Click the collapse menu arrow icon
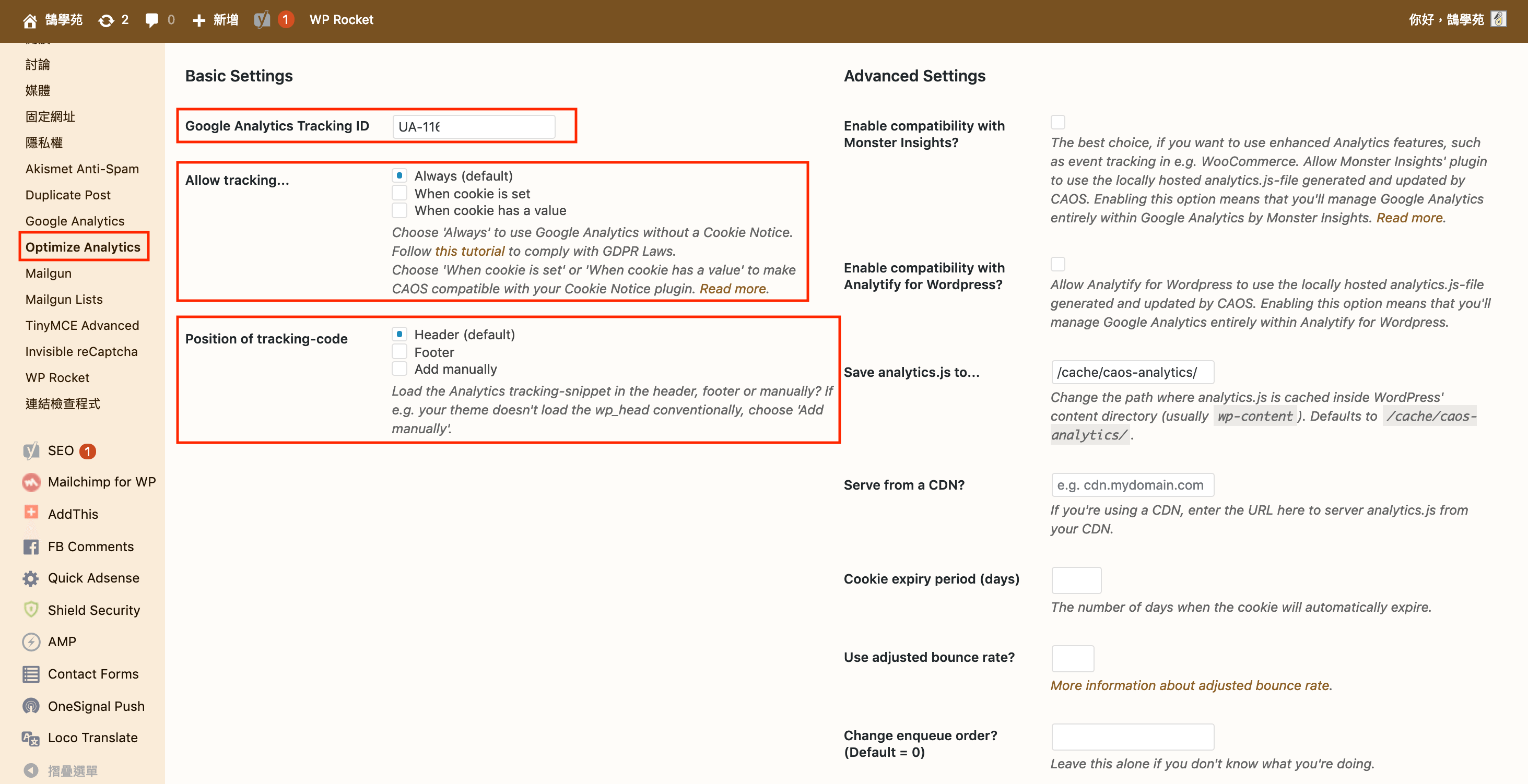The height and width of the screenshot is (784, 1528). pyautogui.click(x=31, y=770)
